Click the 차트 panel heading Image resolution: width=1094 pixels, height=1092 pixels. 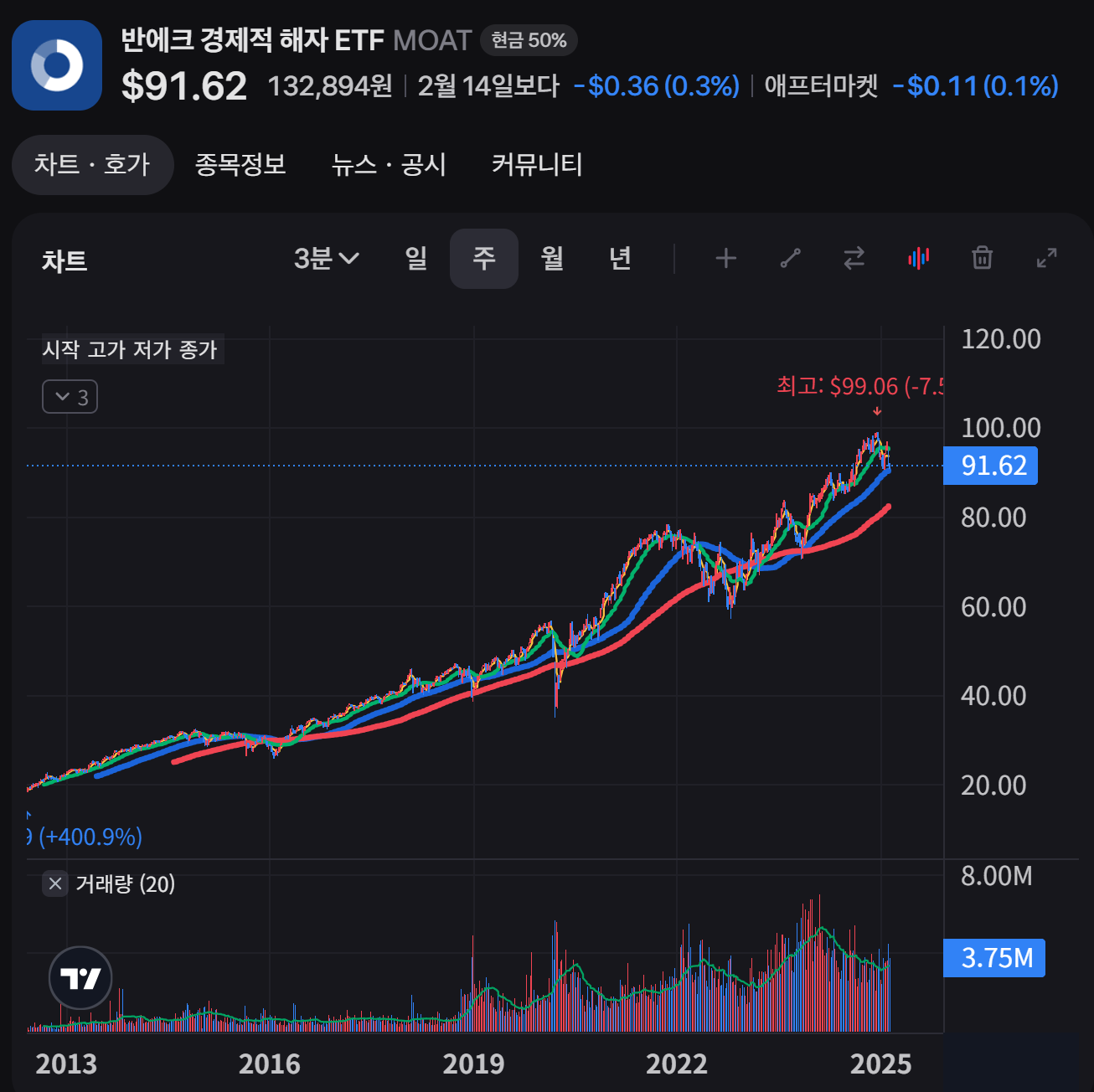(65, 261)
